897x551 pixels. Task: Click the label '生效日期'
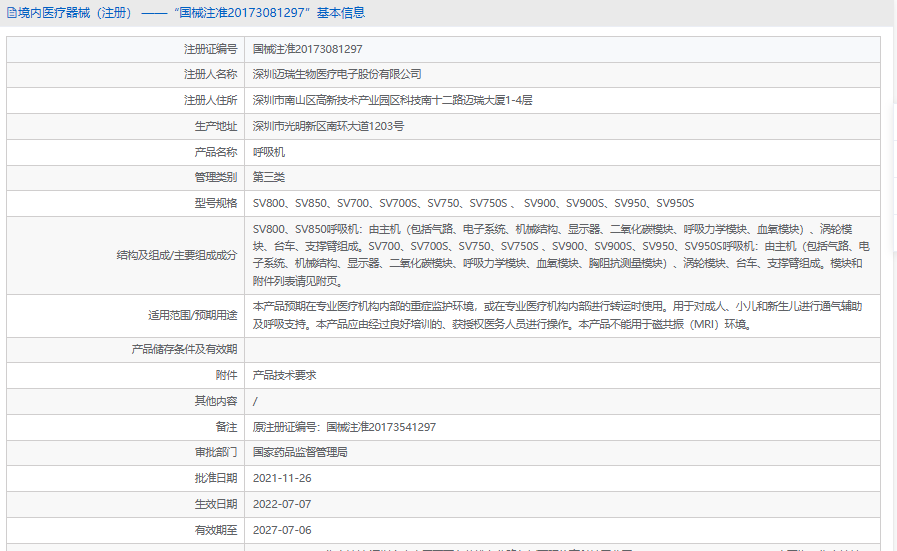(216, 504)
